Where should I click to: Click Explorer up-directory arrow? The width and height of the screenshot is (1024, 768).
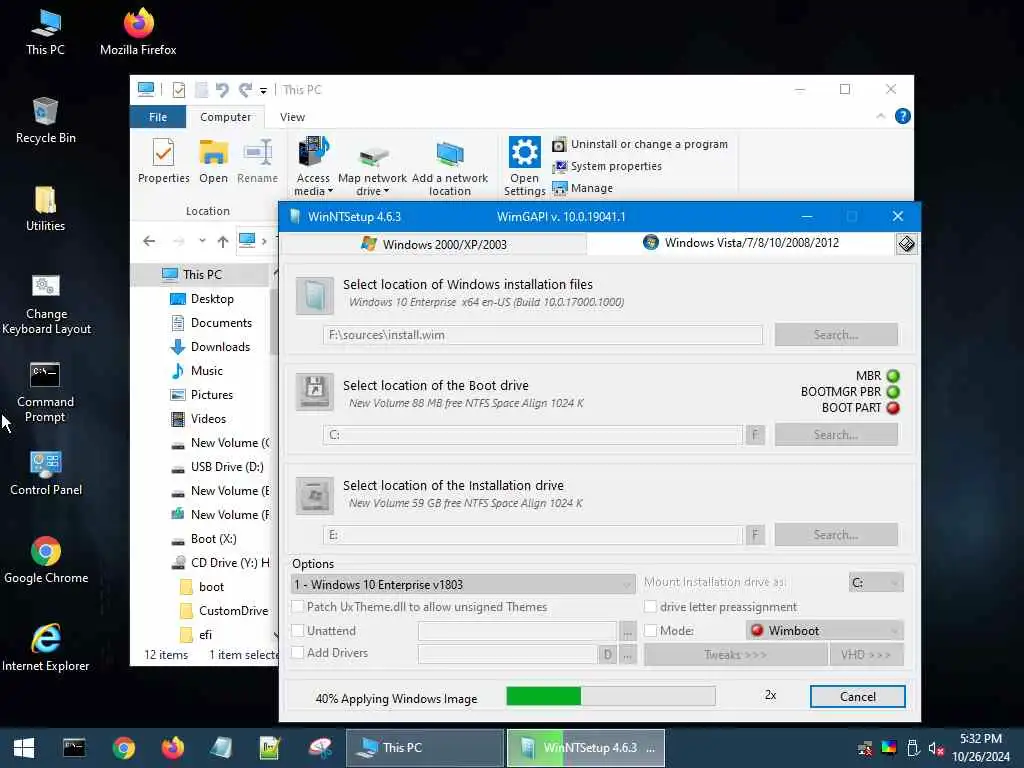[223, 241]
